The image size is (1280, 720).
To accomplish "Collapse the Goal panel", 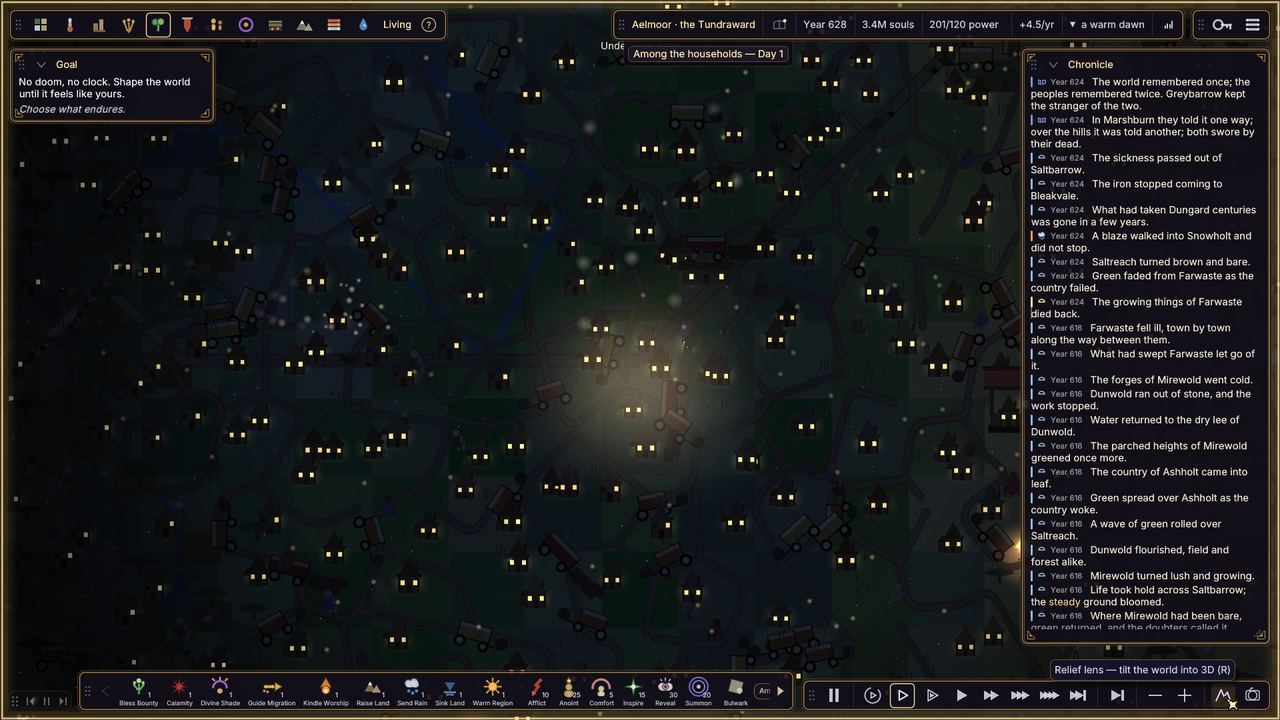I will click(41, 64).
